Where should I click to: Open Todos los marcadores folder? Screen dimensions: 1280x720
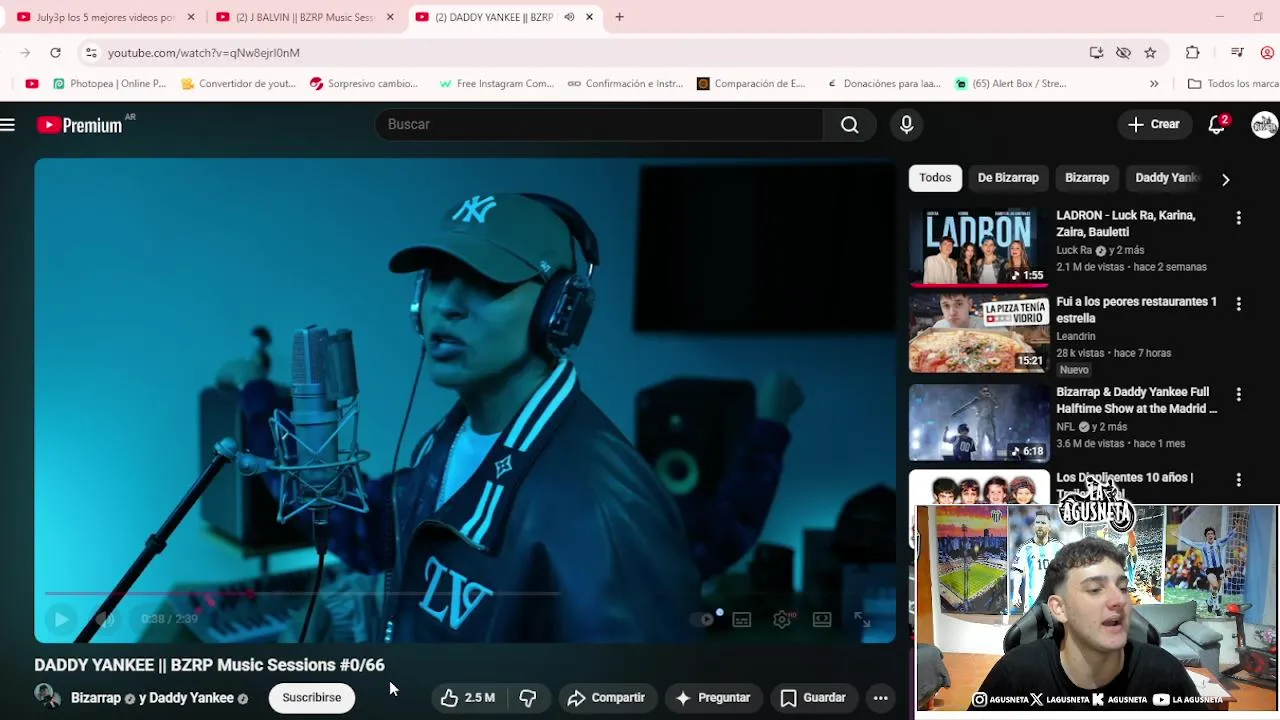[1232, 84]
